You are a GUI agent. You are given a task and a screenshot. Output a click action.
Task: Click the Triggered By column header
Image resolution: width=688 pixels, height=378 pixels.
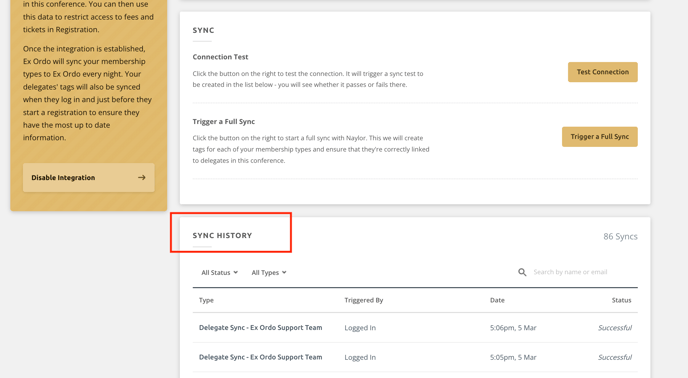tap(364, 300)
